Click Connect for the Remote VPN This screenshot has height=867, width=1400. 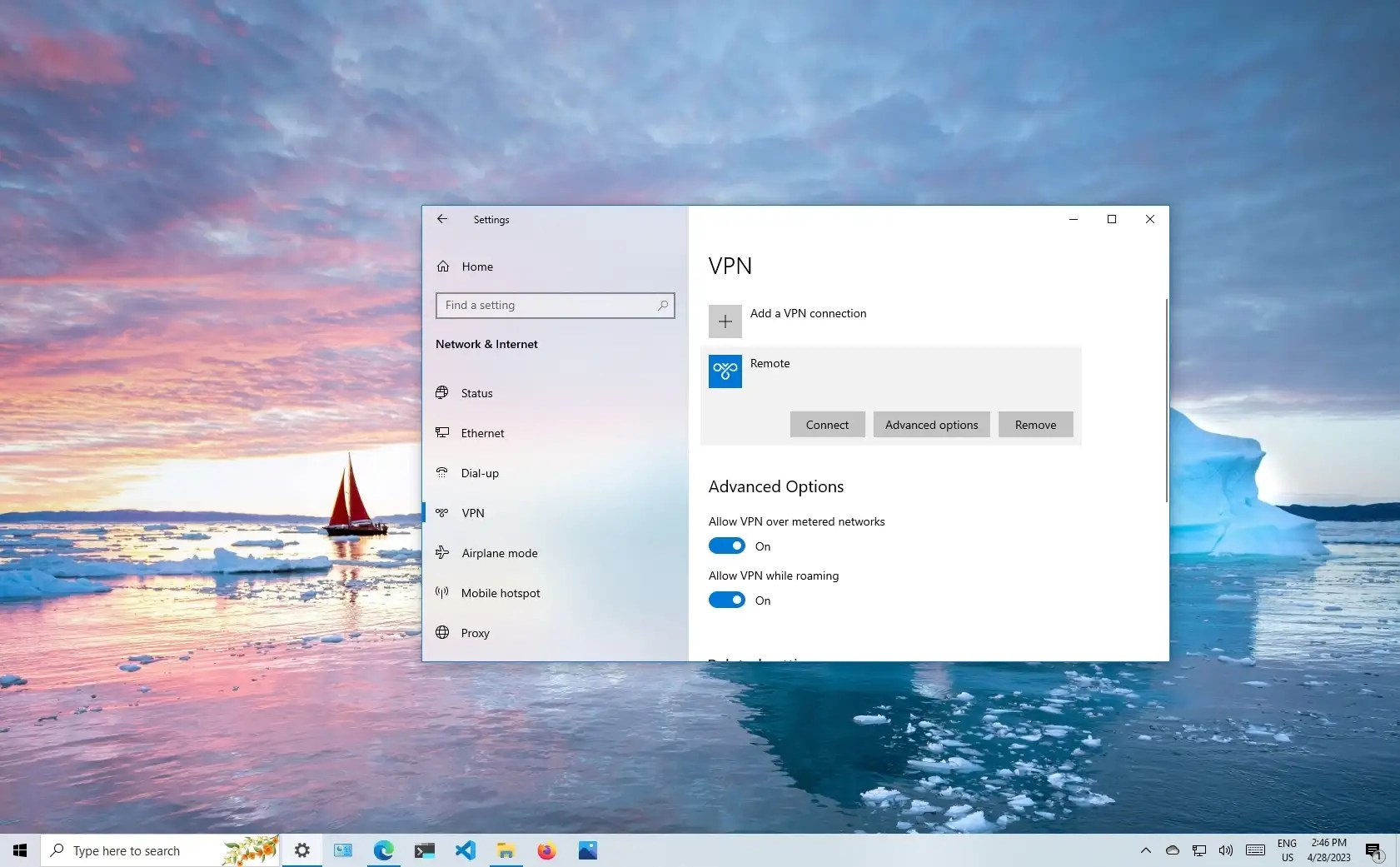pos(826,424)
